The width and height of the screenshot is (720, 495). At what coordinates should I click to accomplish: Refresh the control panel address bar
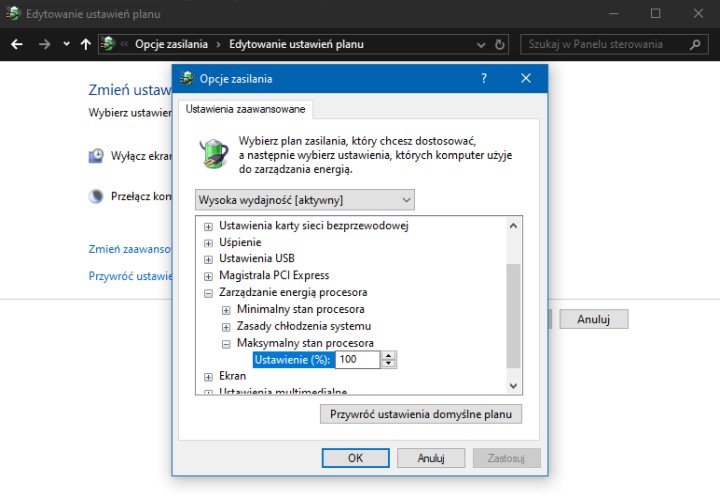point(500,45)
